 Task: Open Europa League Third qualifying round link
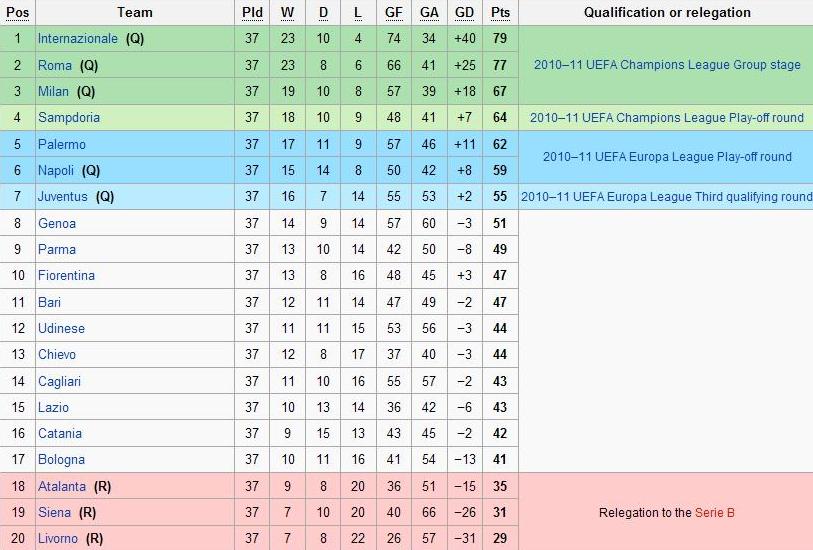click(x=666, y=197)
